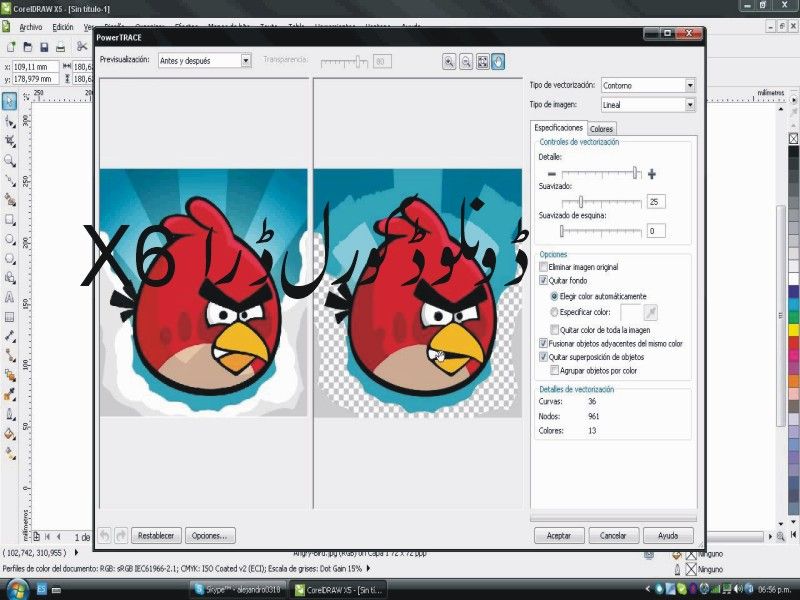Select the Table tool in toolbox
800x600 pixels.
(10, 317)
